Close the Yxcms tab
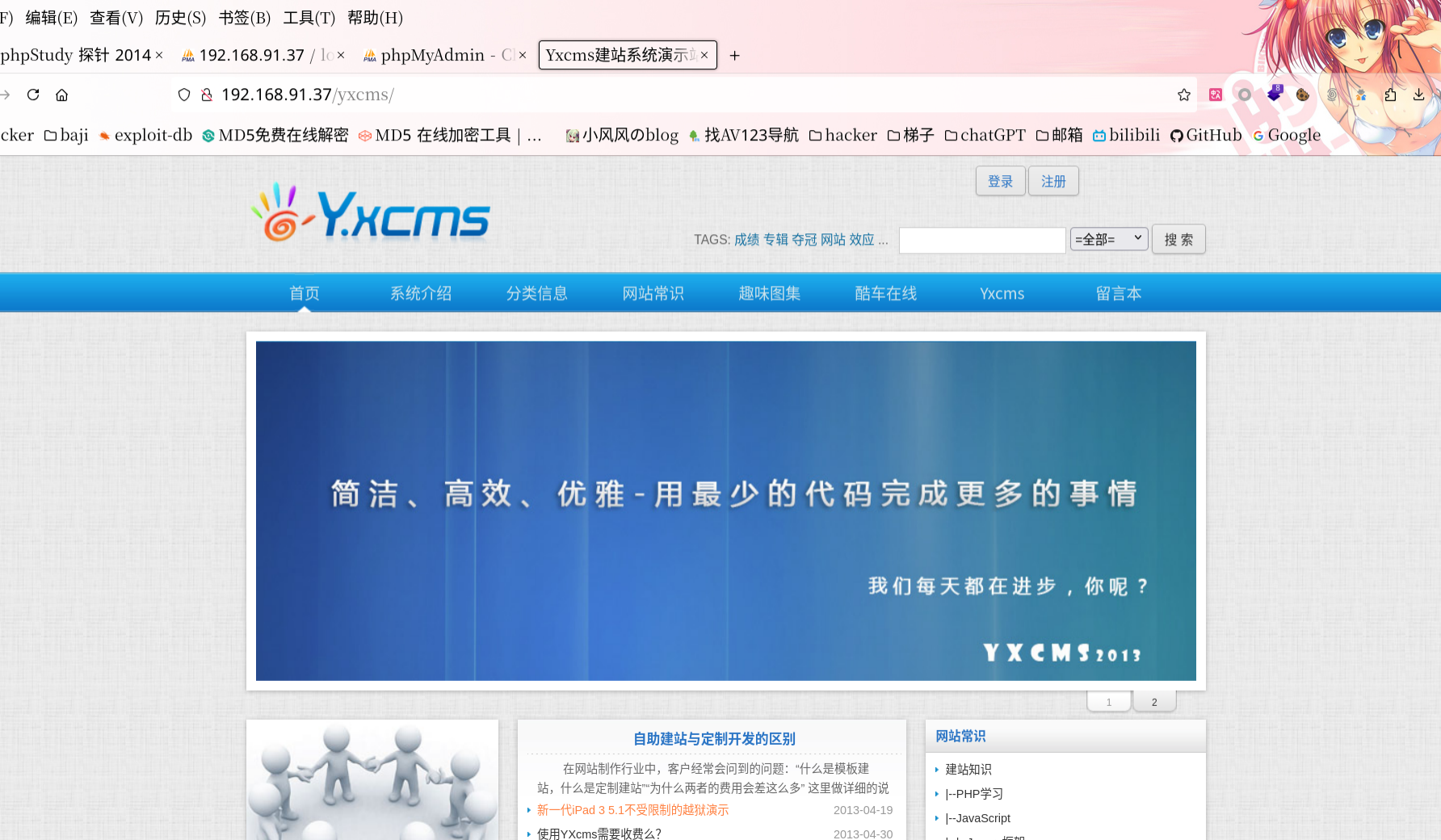 pyautogui.click(x=704, y=55)
